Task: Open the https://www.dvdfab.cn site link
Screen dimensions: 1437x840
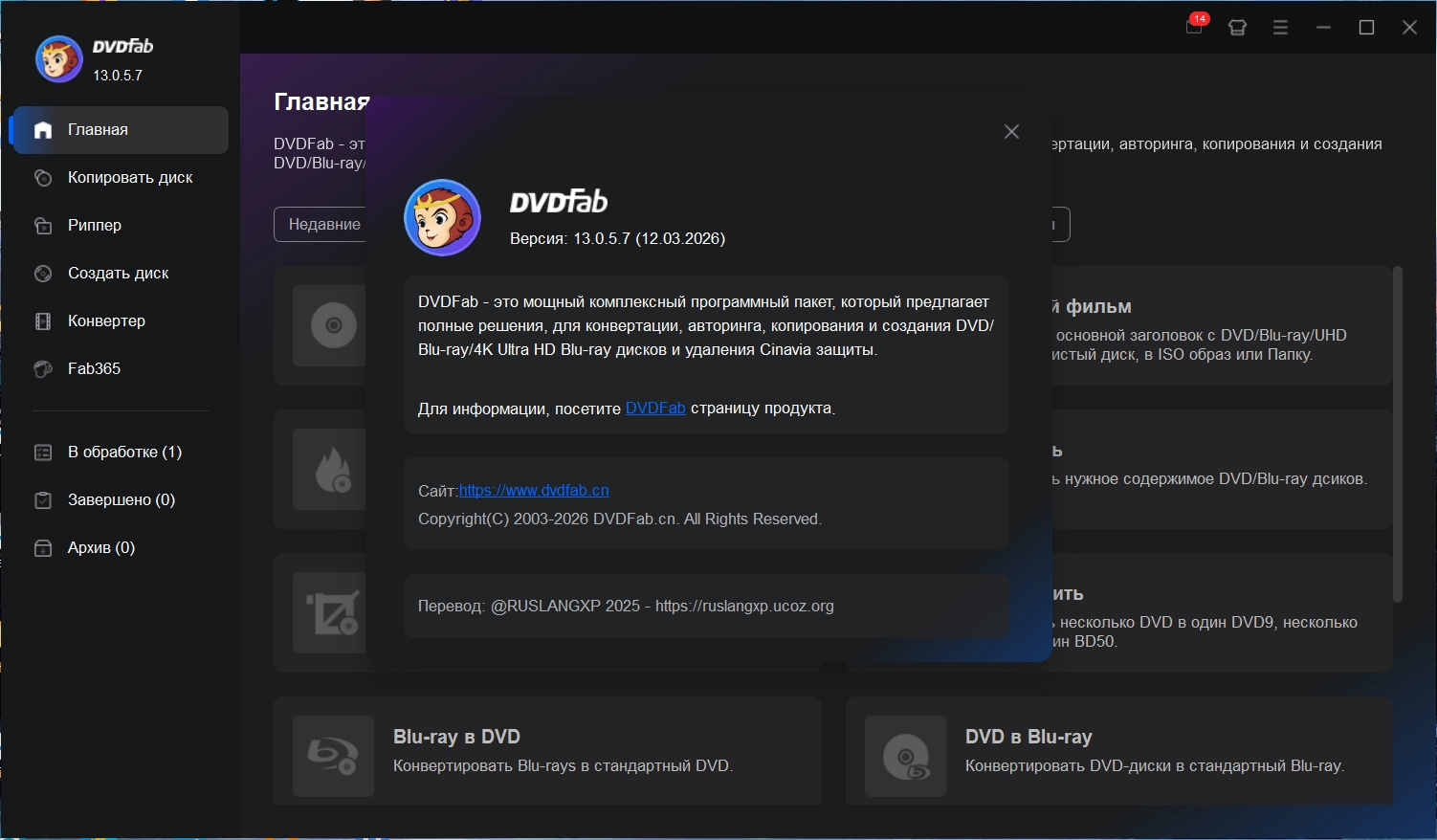Action: click(x=534, y=491)
